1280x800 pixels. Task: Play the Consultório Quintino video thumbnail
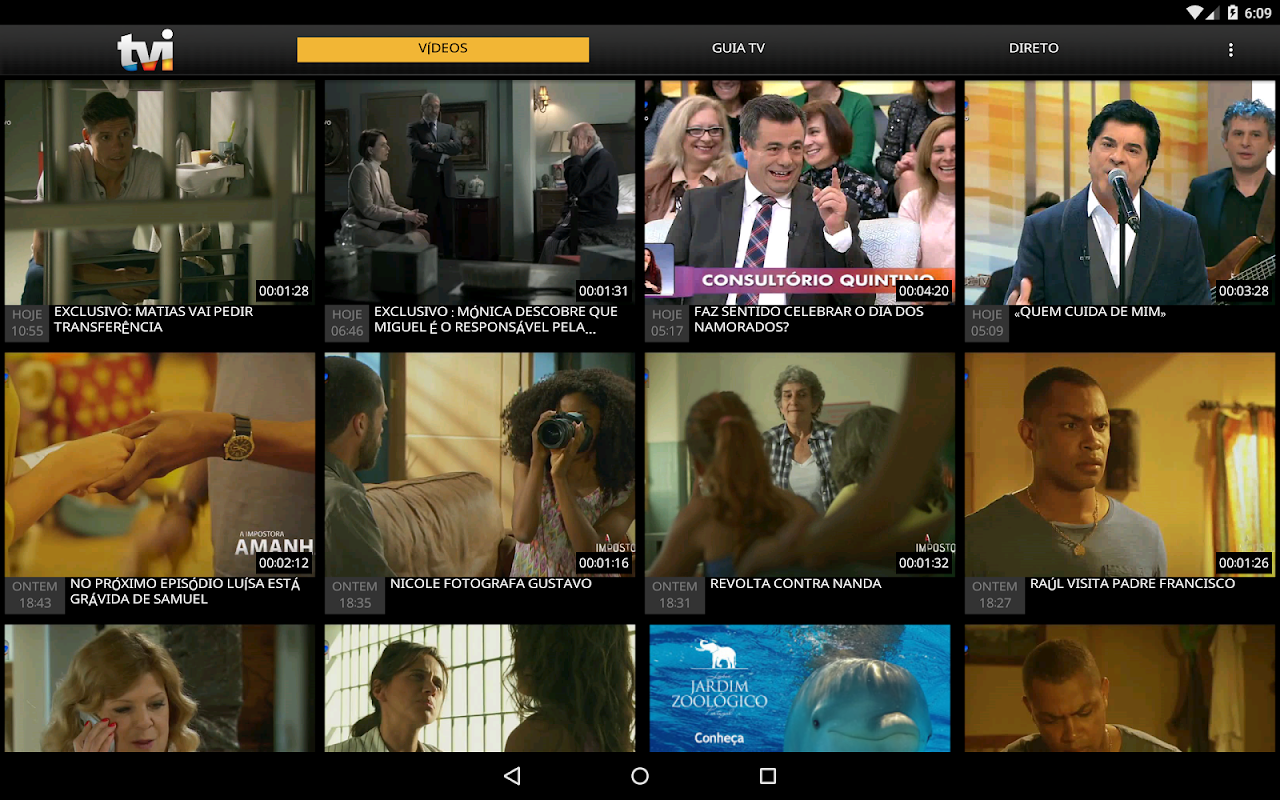point(800,192)
